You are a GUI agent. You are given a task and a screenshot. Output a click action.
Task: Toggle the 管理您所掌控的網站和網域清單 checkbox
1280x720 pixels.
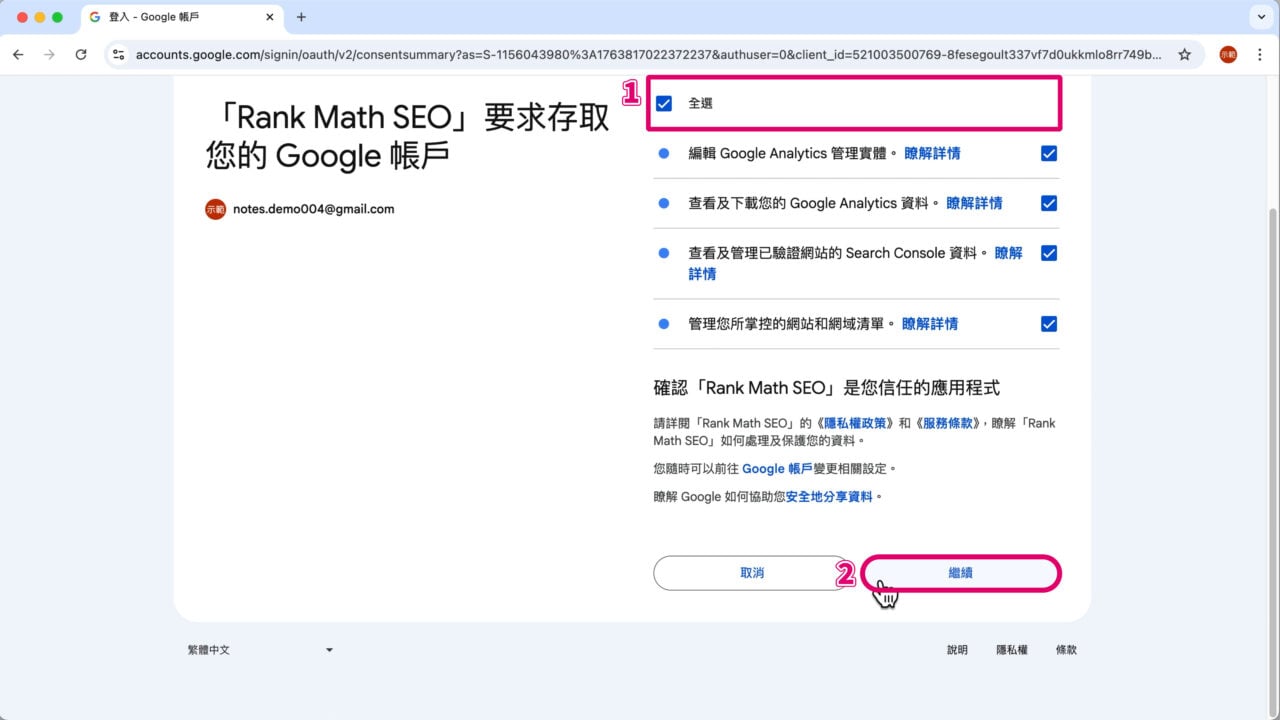click(x=1048, y=323)
